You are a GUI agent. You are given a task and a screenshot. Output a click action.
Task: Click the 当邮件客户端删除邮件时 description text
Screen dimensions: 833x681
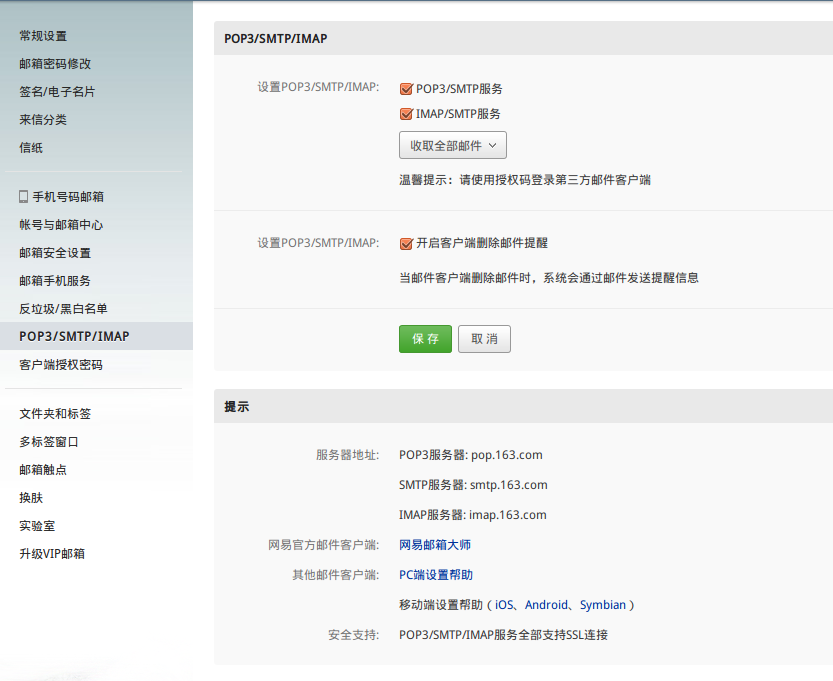pos(549,278)
